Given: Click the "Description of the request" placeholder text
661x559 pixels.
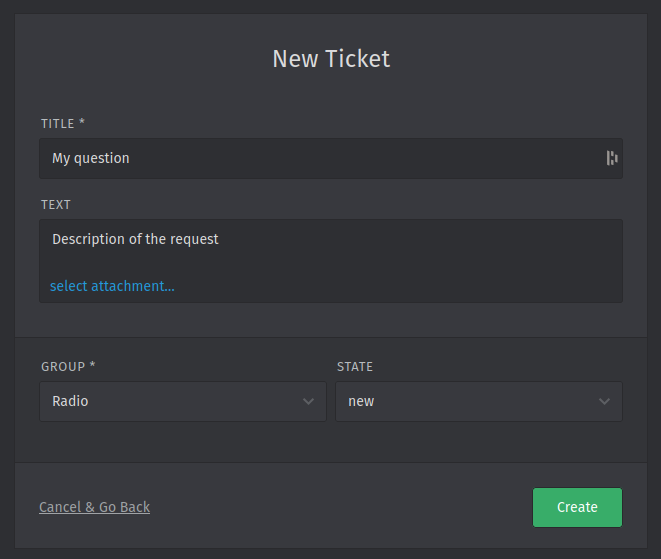Looking at the screenshot, I should (x=135, y=239).
